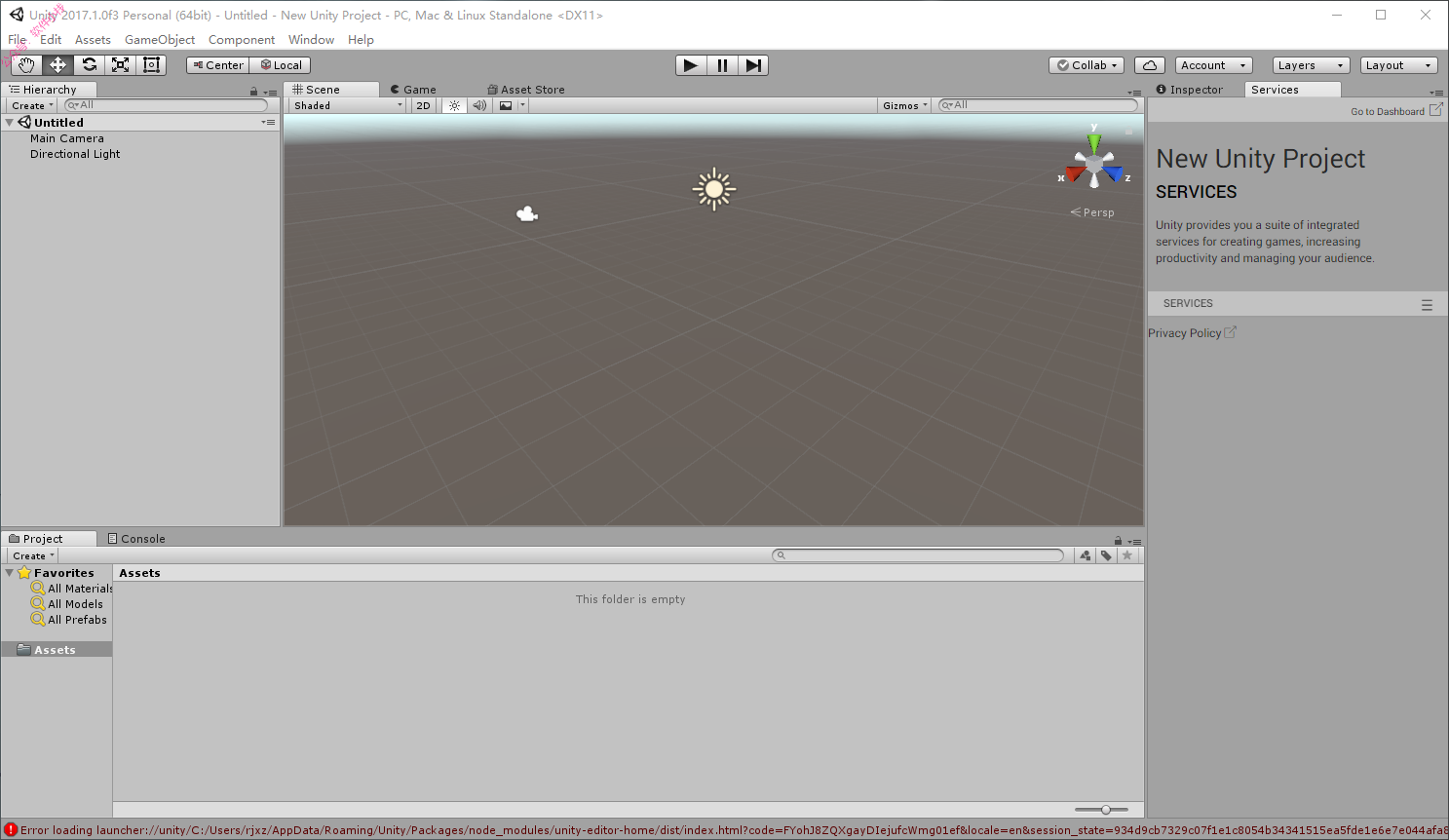Open the Assets menu
Viewport: 1449px width, 840px height.
tap(93, 40)
